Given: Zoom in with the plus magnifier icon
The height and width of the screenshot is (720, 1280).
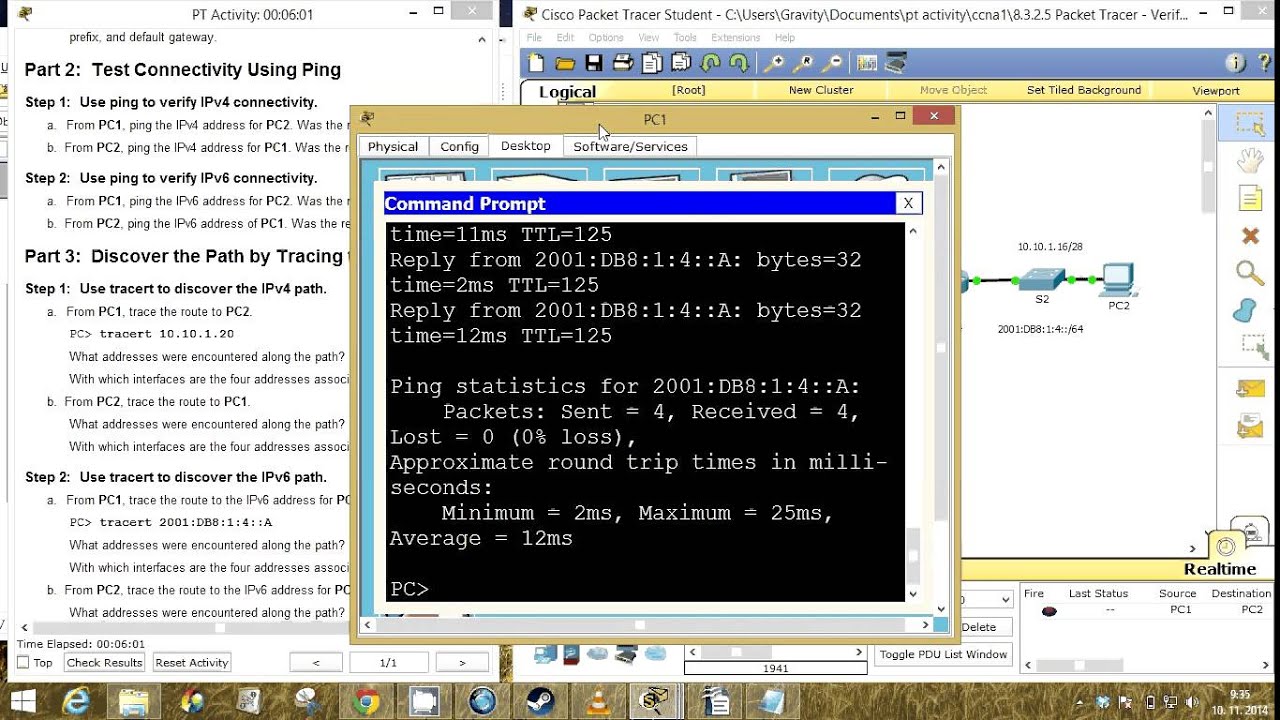Looking at the screenshot, I should (x=773, y=63).
